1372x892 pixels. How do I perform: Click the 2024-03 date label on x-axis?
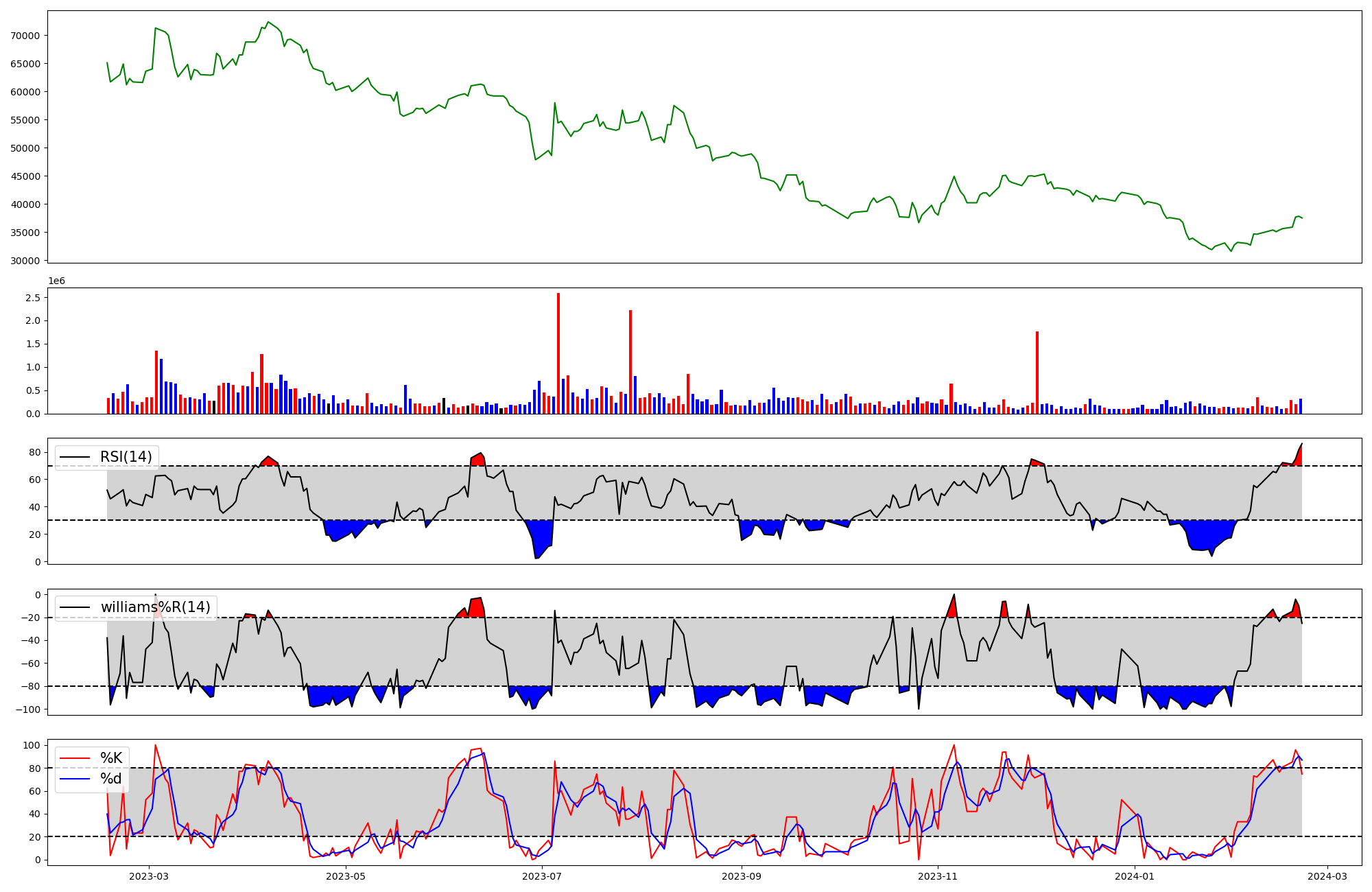[x=1328, y=876]
